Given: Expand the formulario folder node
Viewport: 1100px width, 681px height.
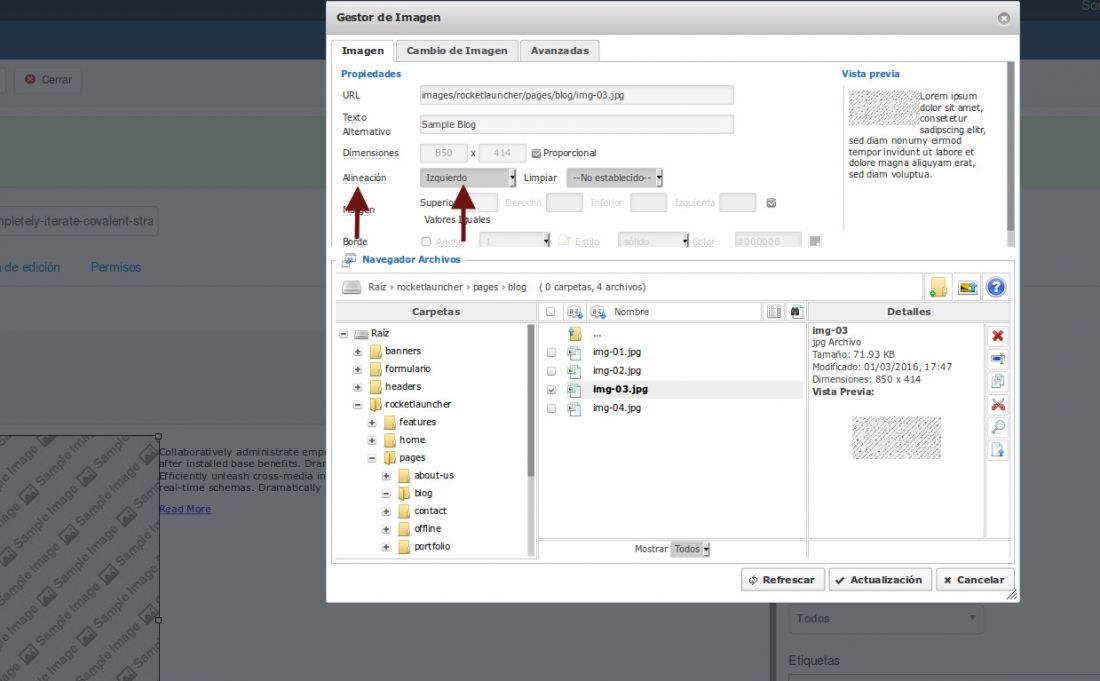Looking at the screenshot, I should tap(358, 369).
